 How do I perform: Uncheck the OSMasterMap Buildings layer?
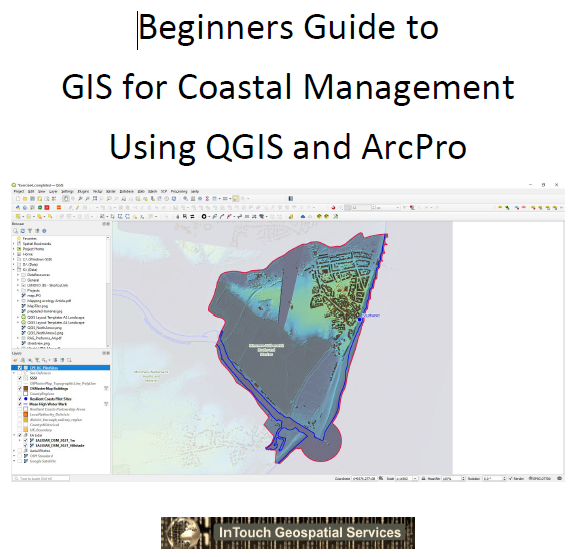click(20, 388)
